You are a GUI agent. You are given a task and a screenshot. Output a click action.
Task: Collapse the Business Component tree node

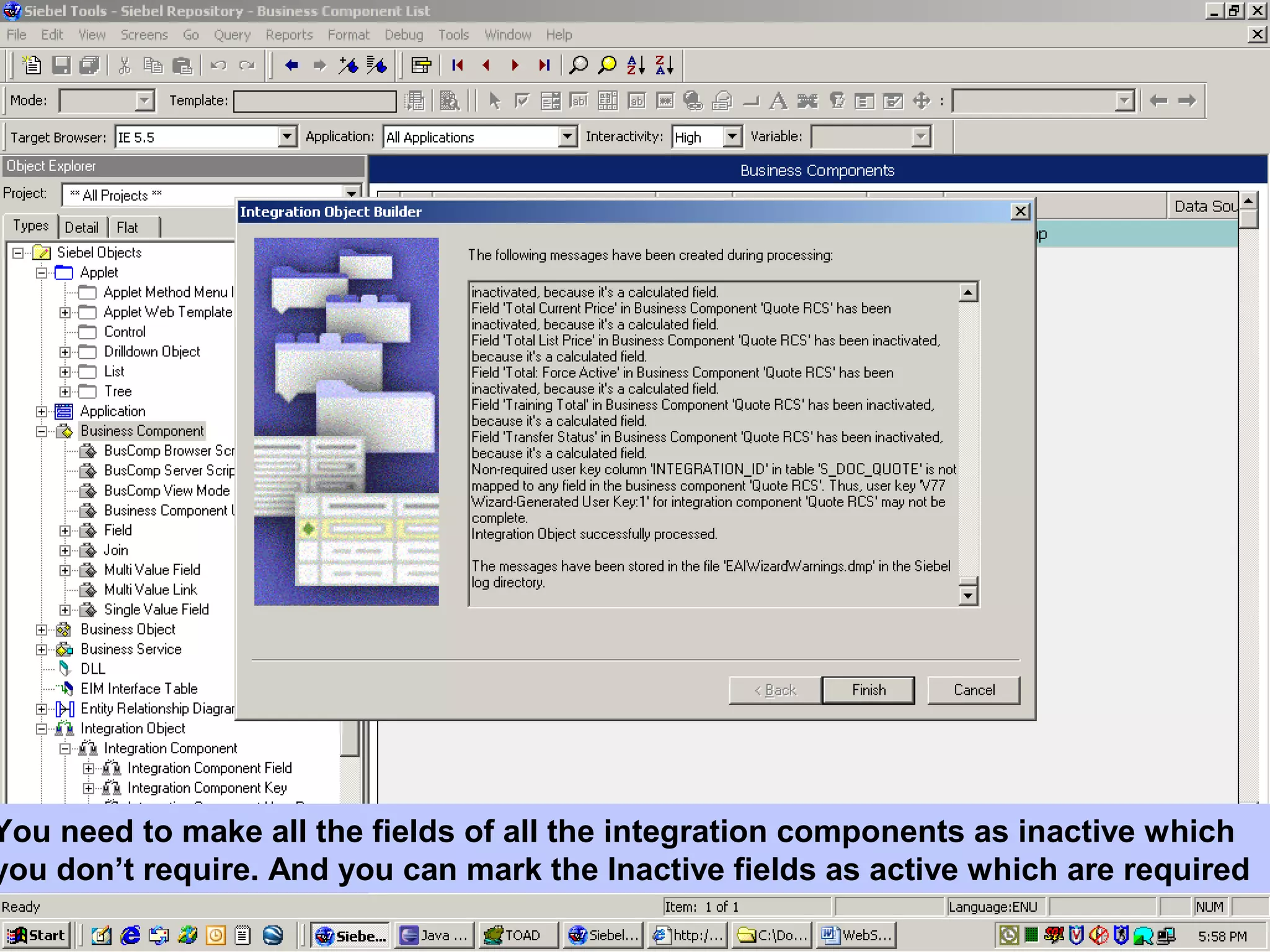click(x=41, y=431)
